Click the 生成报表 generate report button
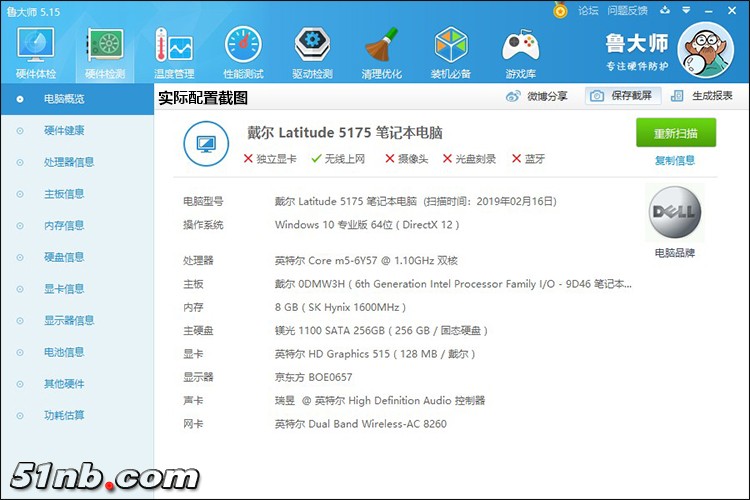 (702, 96)
